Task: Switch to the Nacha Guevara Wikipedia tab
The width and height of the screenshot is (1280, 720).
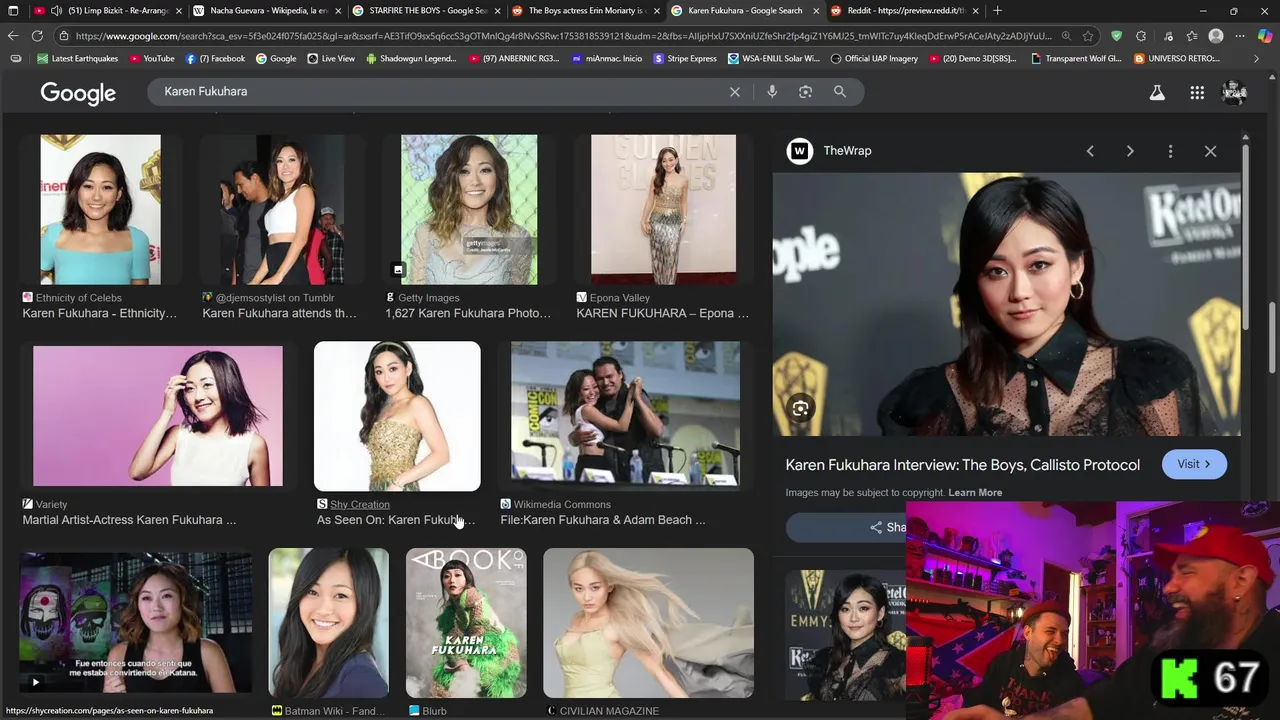Action: 267,11
